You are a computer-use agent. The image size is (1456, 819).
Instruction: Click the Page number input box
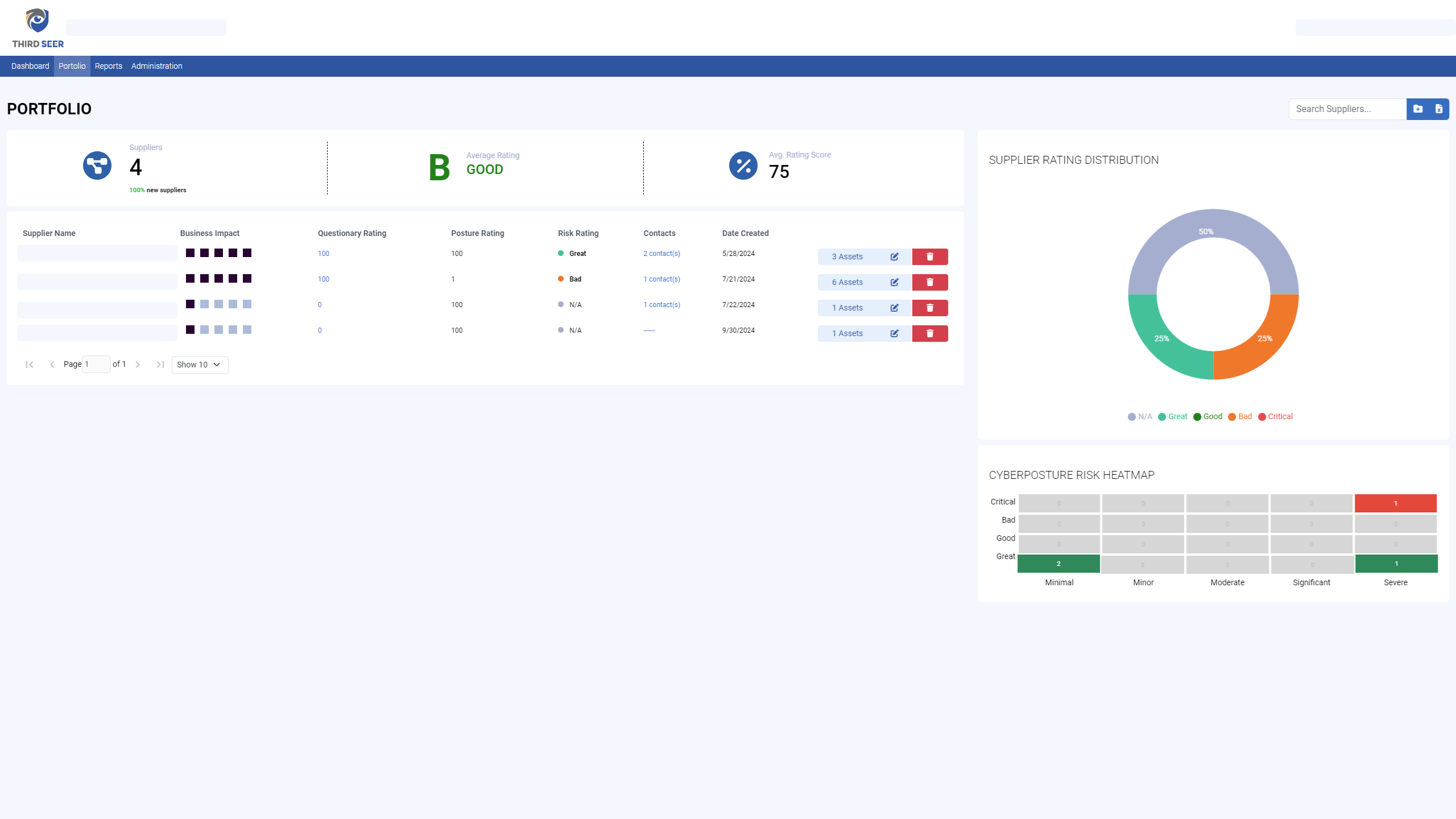(x=96, y=365)
